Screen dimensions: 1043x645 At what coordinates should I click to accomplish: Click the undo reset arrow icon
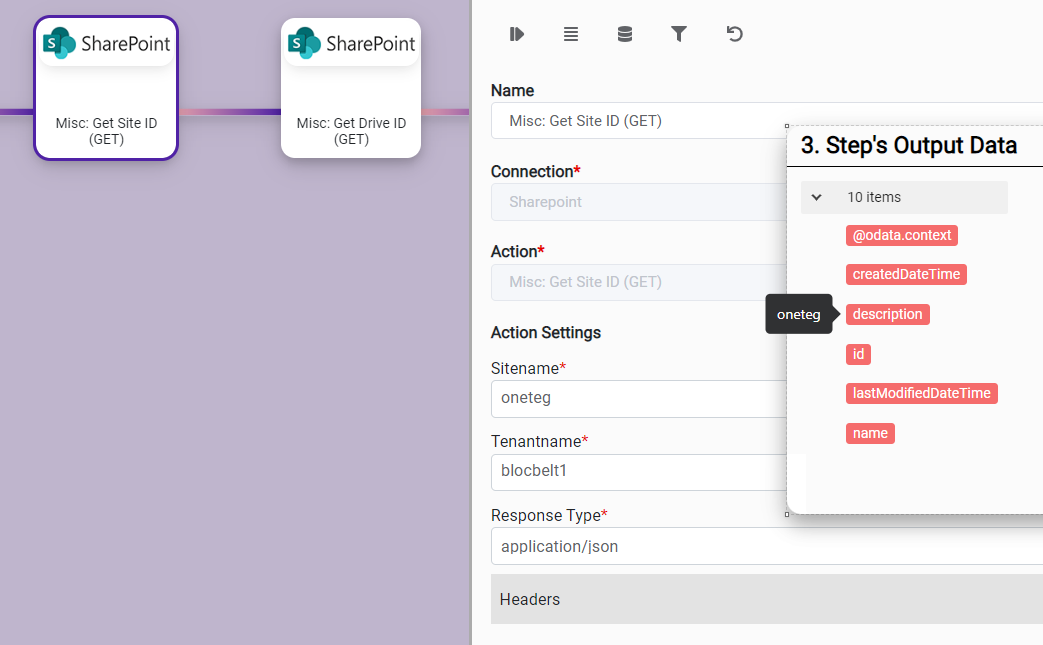click(734, 35)
